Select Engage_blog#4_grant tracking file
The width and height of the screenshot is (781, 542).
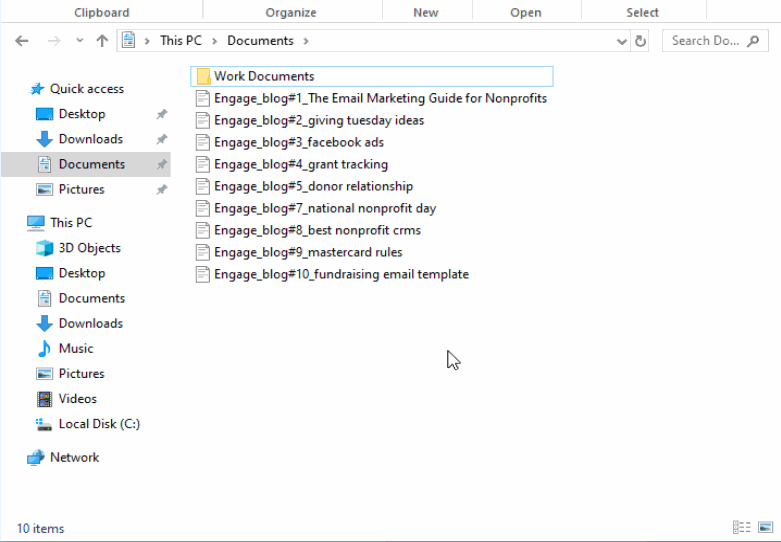[300, 164]
